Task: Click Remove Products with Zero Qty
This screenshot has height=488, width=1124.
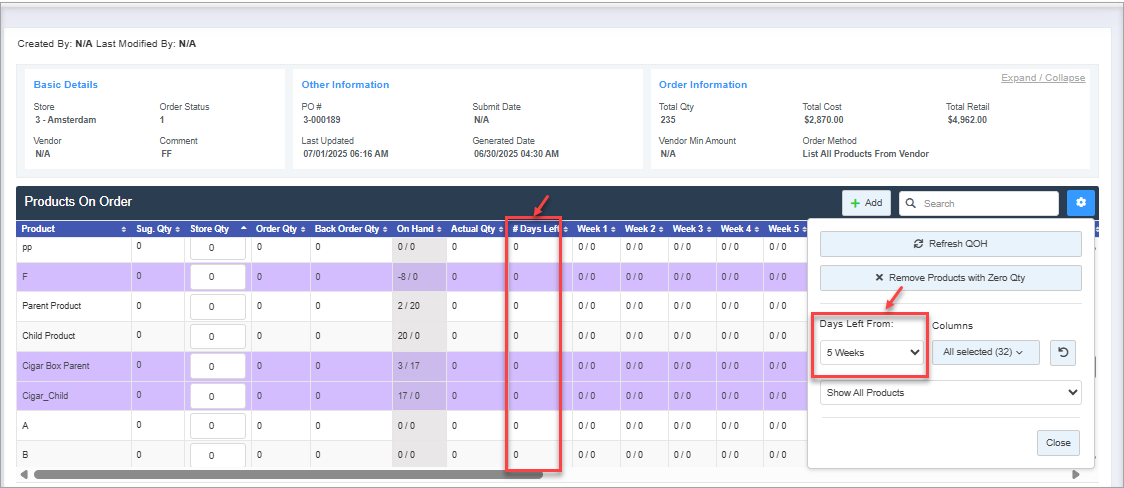Action: coord(950,277)
